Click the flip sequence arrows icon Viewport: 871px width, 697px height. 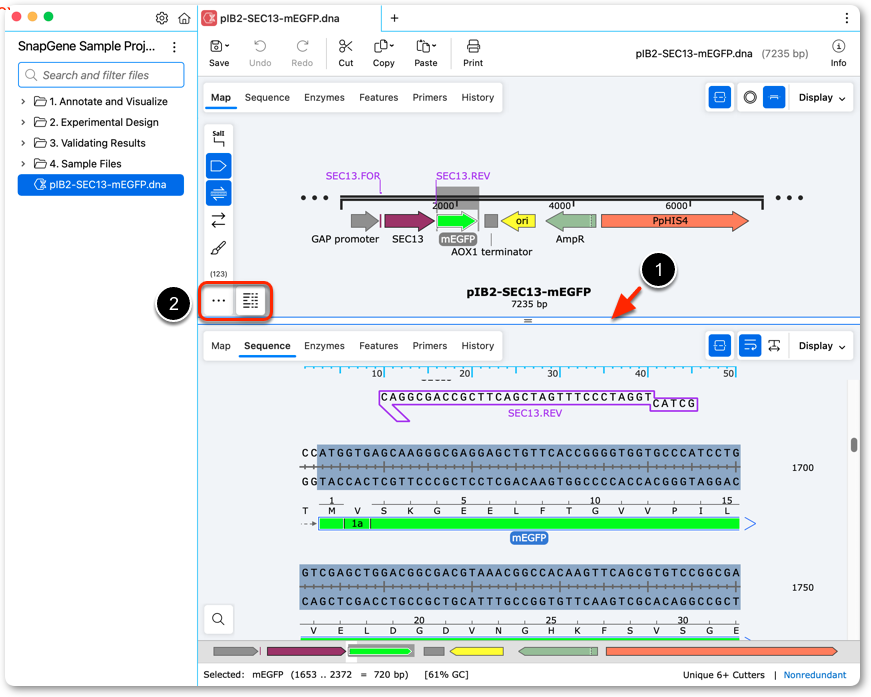(219, 220)
